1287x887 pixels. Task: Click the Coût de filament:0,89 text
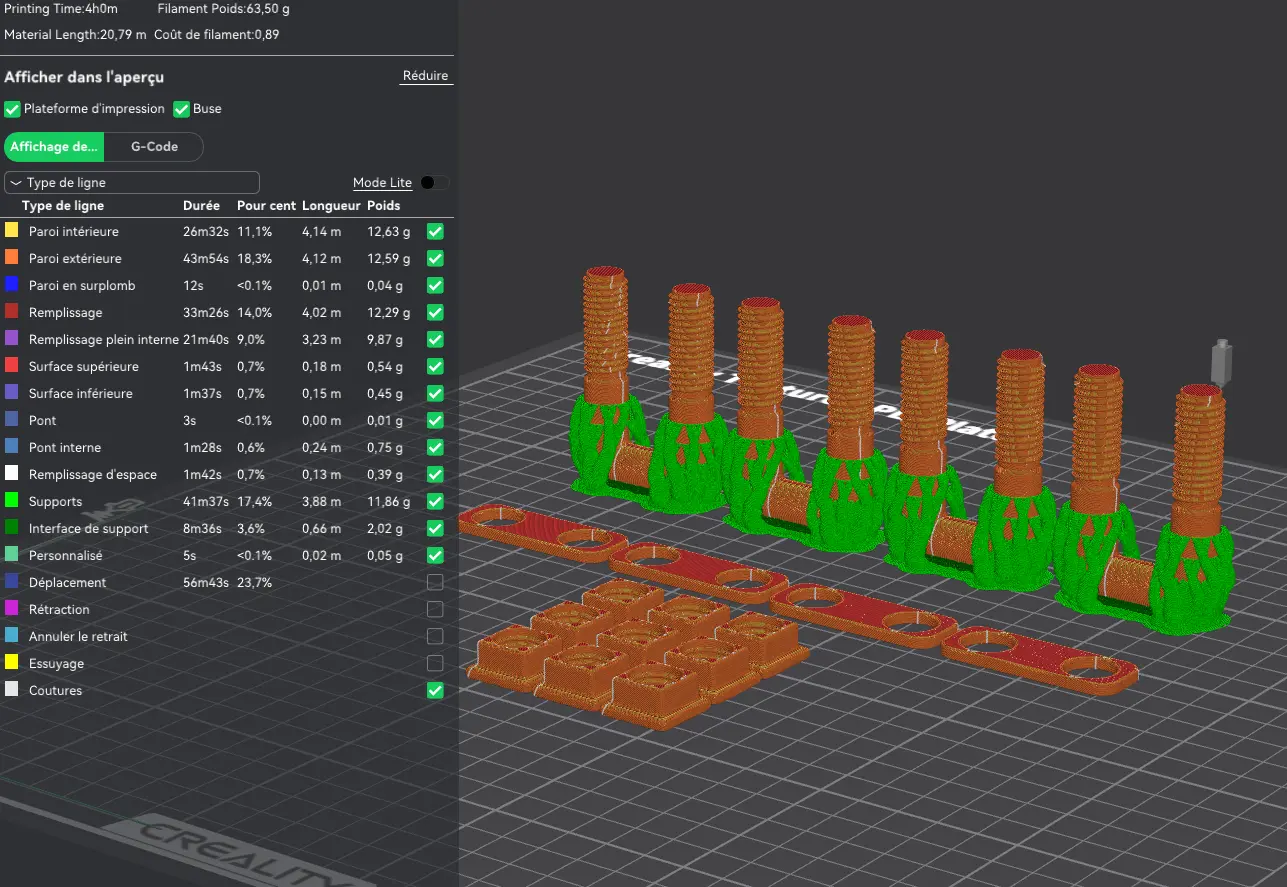pos(217,35)
